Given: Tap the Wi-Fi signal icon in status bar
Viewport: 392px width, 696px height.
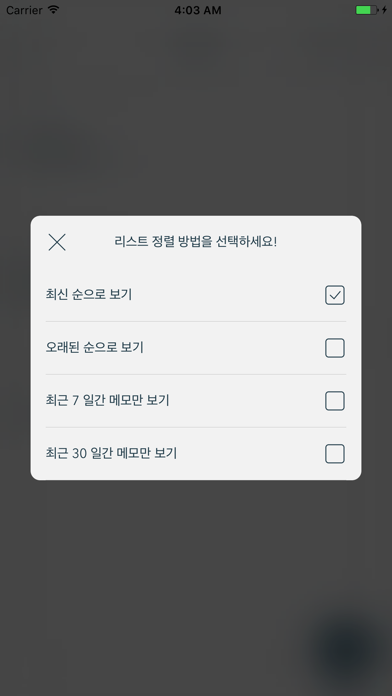Looking at the screenshot, I should [x=53, y=10].
